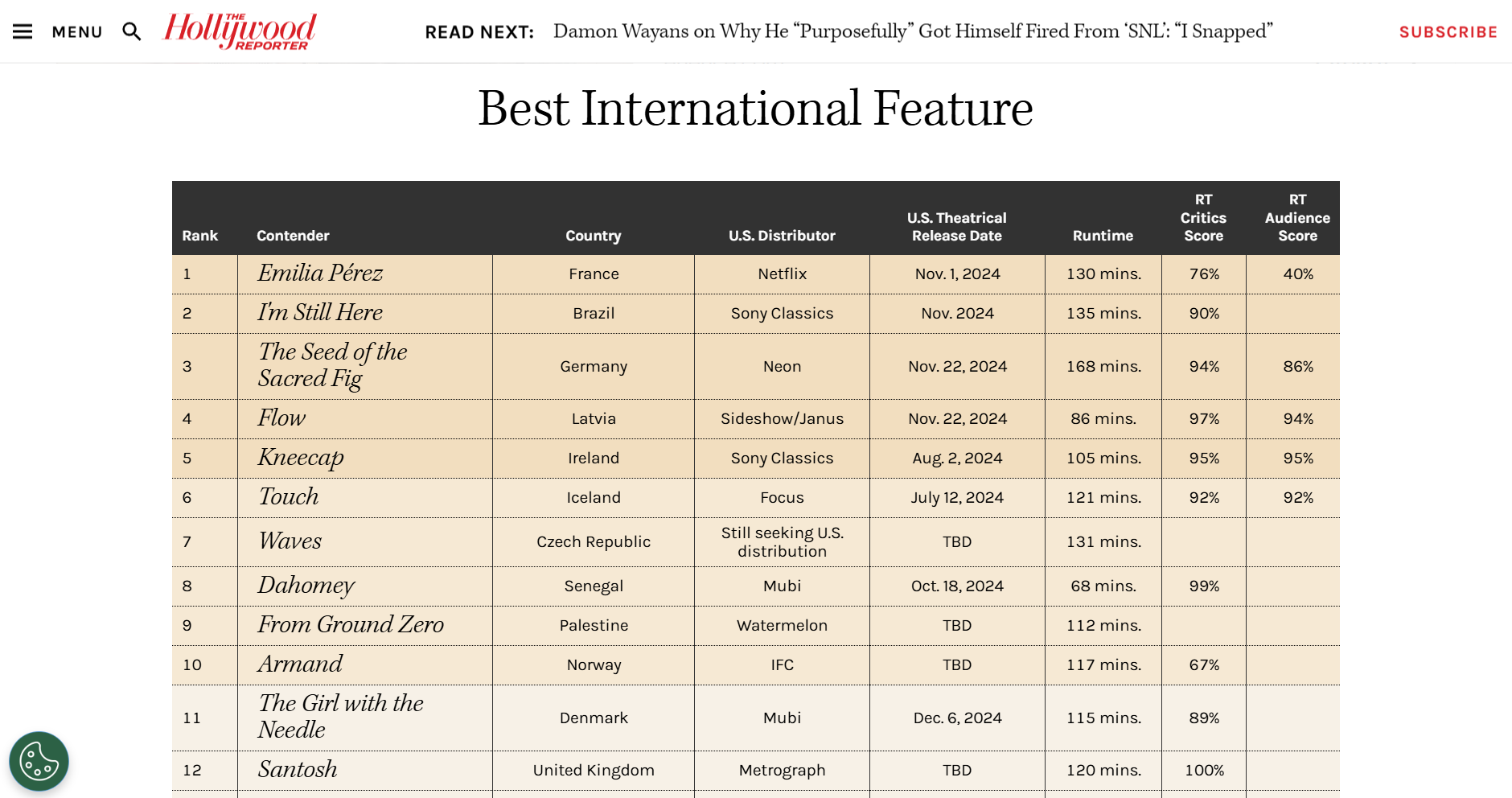The height and width of the screenshot is (798, 1512).
Task: Click the Sideshow/Janus distributor cell
Action: click(x=782, y=419)
